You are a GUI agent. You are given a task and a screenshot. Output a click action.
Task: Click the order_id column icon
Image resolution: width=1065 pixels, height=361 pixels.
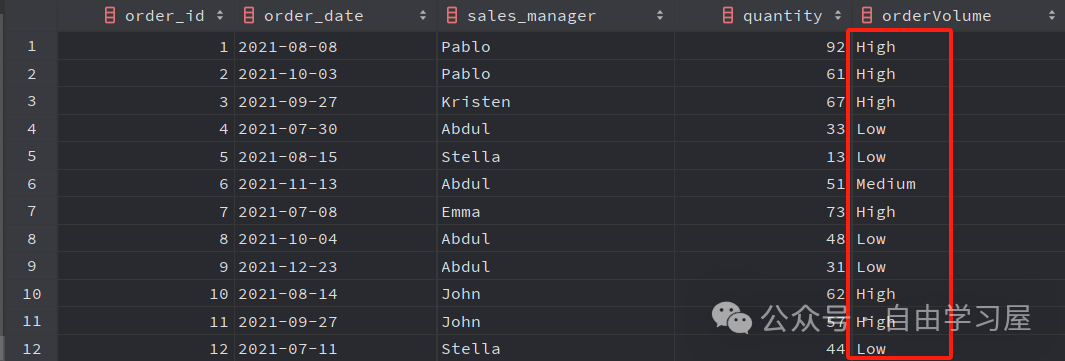tap(110, 16)
